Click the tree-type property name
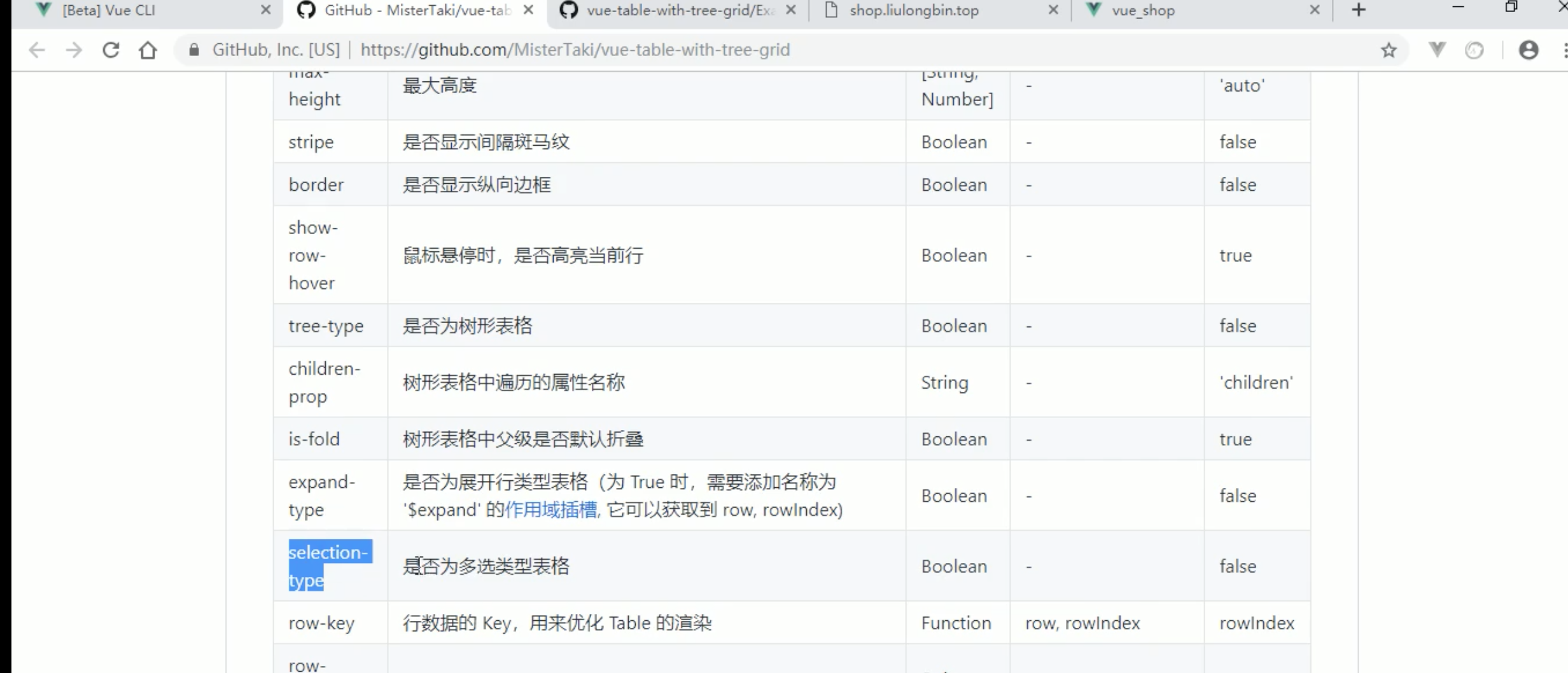The height and width of the screenshot is (673, 1568). (326, 326)
